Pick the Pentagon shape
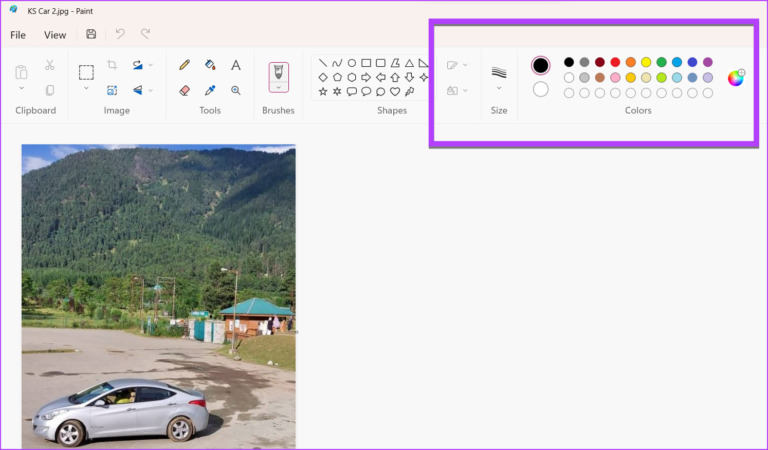The height and width of the screenshot is (450, 768). tap(337, 77)
